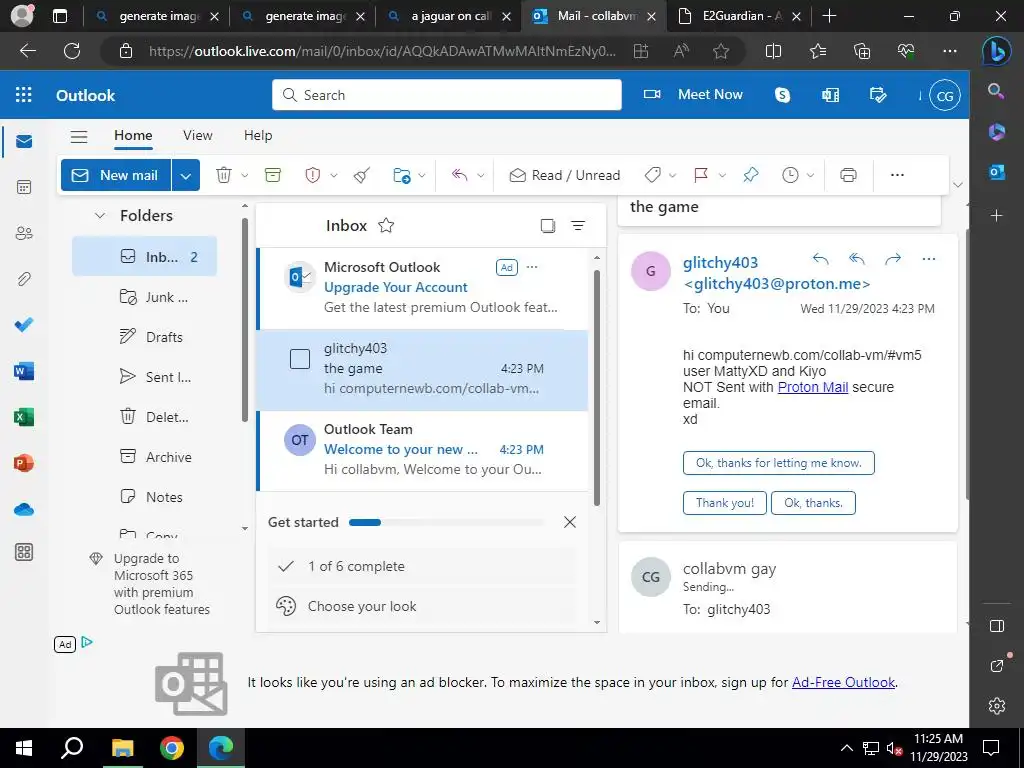Open More apps icon in left rail

(x=24, y=552)
